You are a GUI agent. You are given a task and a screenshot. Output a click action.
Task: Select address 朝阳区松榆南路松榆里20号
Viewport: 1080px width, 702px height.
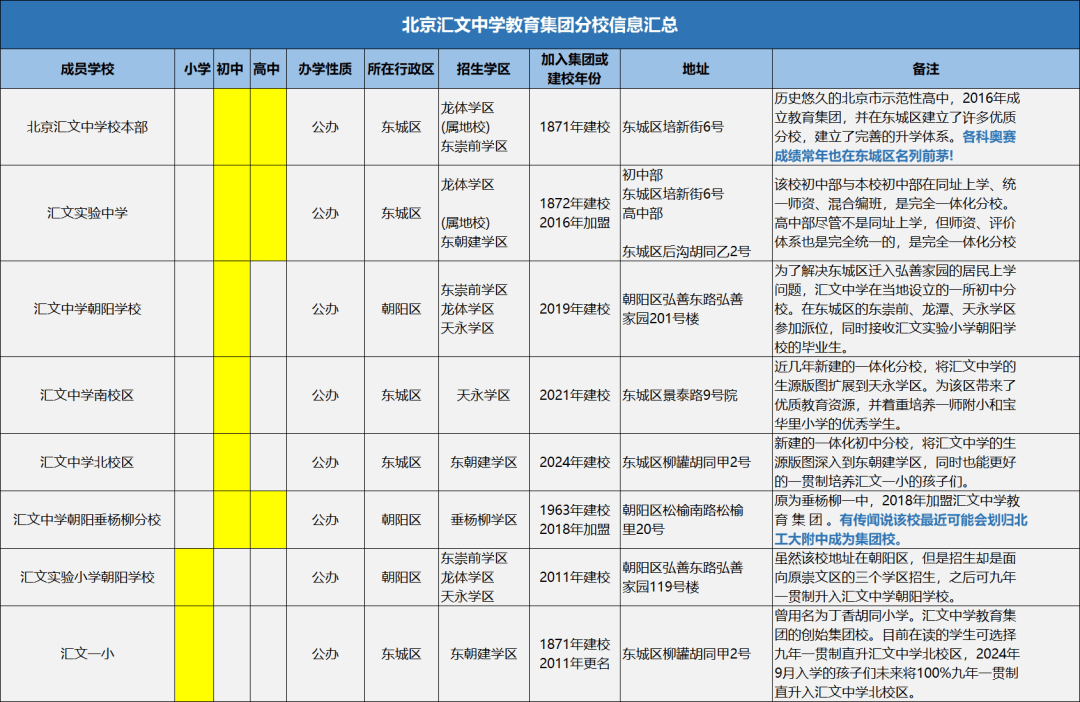(683, 519)
